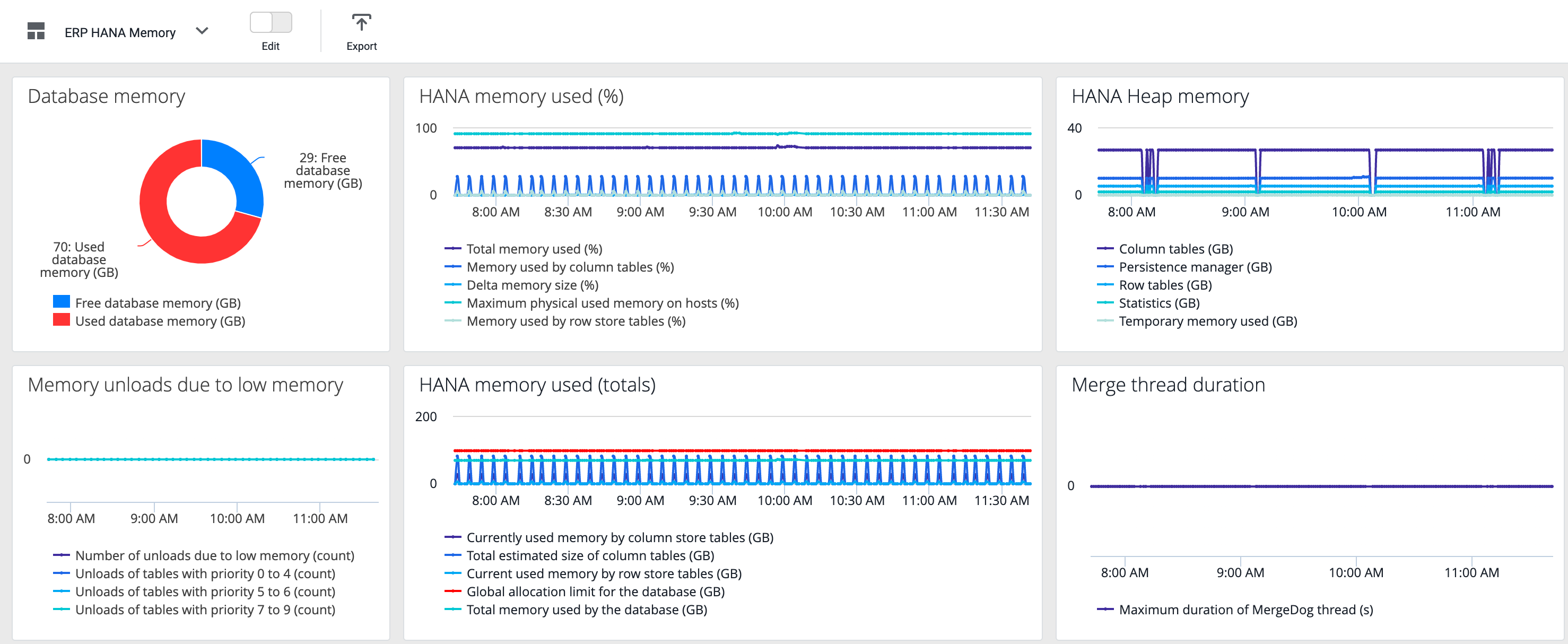
Task: Click the dashboard layout icon beside the title
Action: (x=36, y=31)
